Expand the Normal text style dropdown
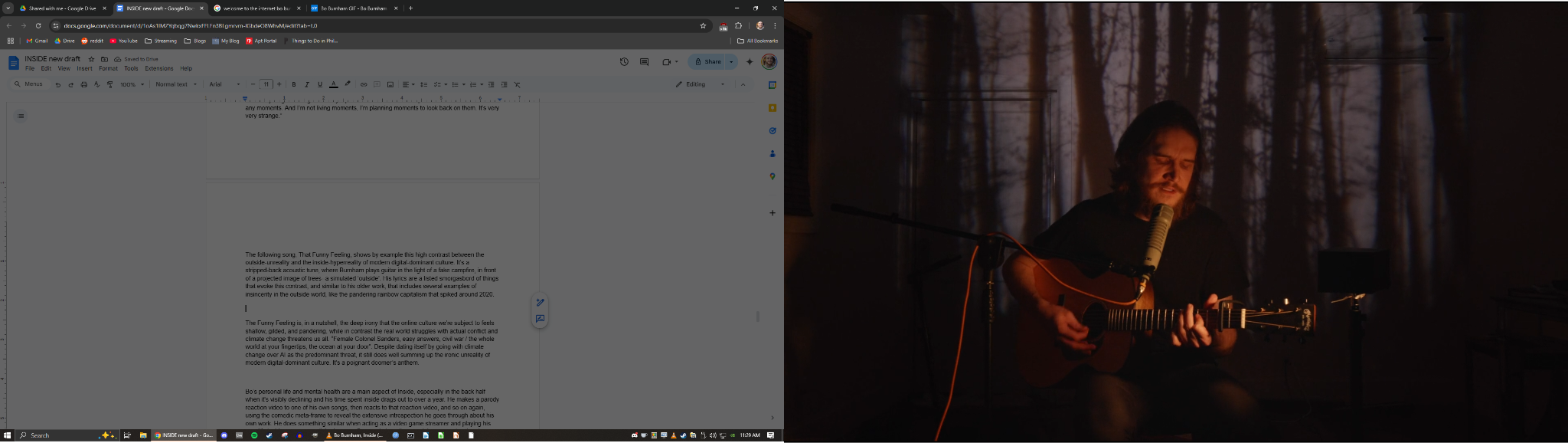 (x=175, y=84)
